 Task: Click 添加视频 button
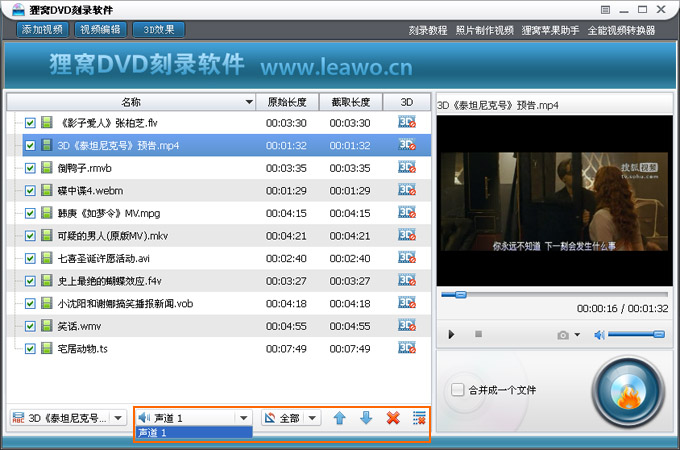click(42, 29)
